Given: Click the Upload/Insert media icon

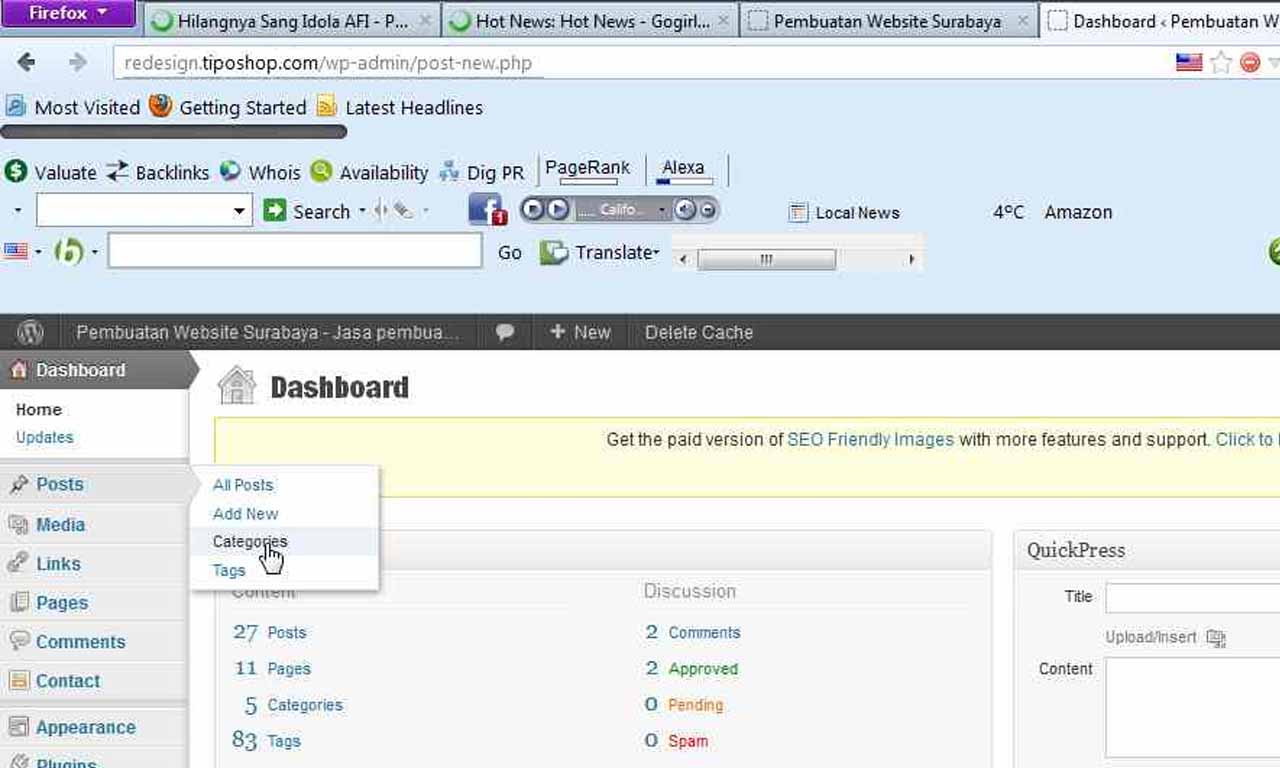Looking at the screenshot, I should pos(1216,638).
